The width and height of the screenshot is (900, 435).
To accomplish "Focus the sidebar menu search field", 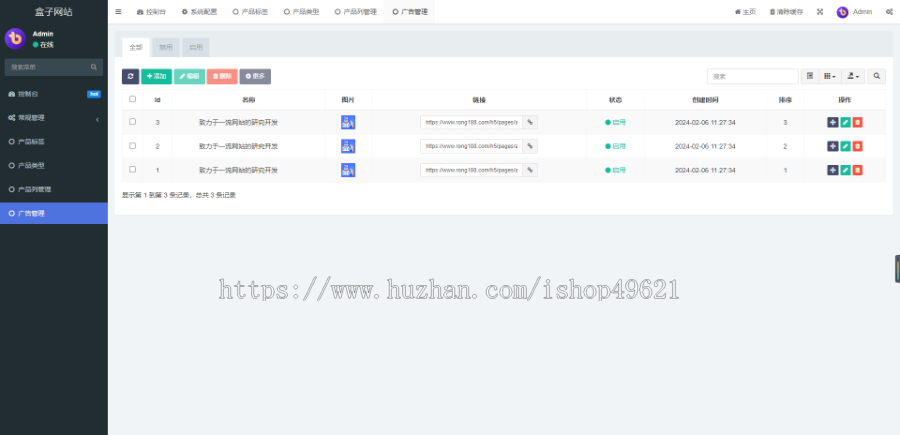I will 47,67.
